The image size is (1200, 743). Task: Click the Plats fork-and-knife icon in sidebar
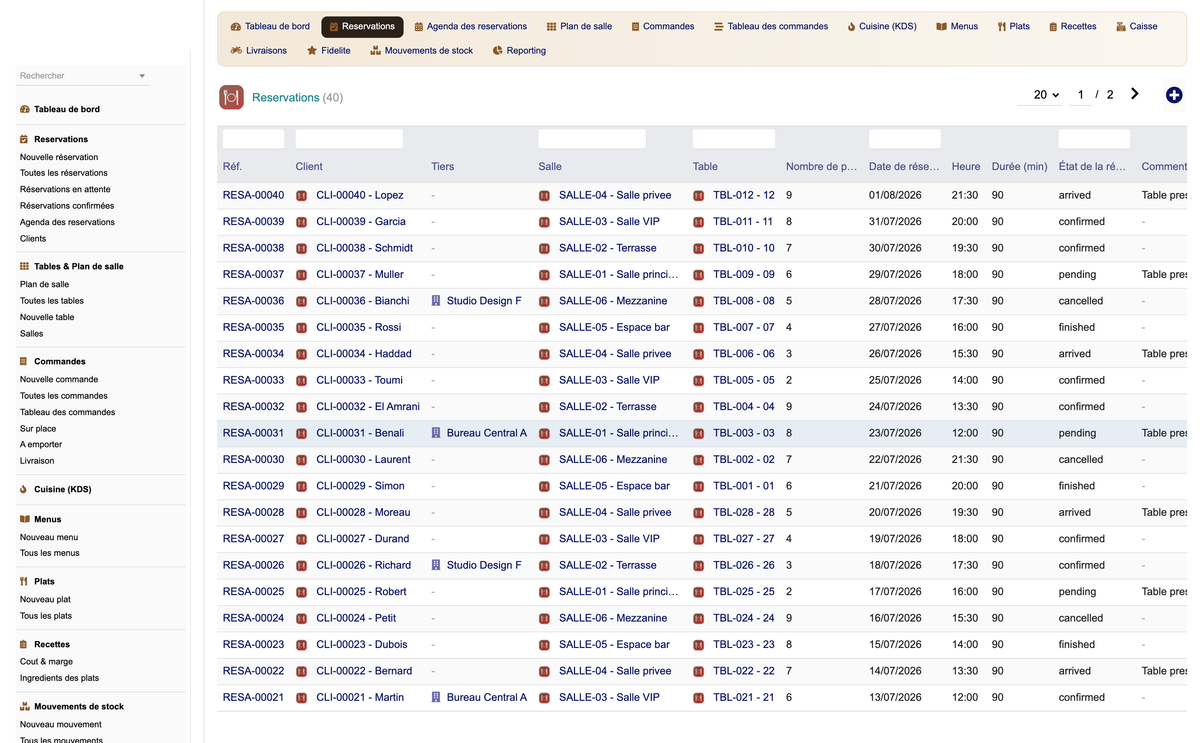(x=24, y=581)
